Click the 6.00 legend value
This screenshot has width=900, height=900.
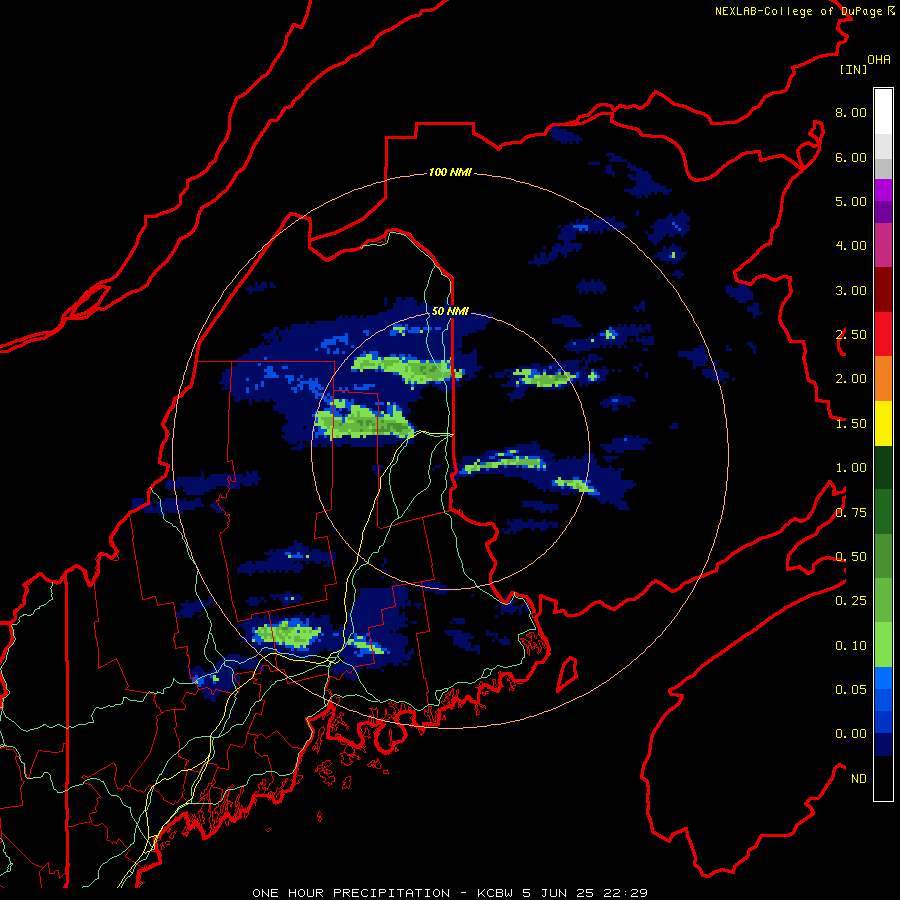pyautogui.click(x=851, y=157)
